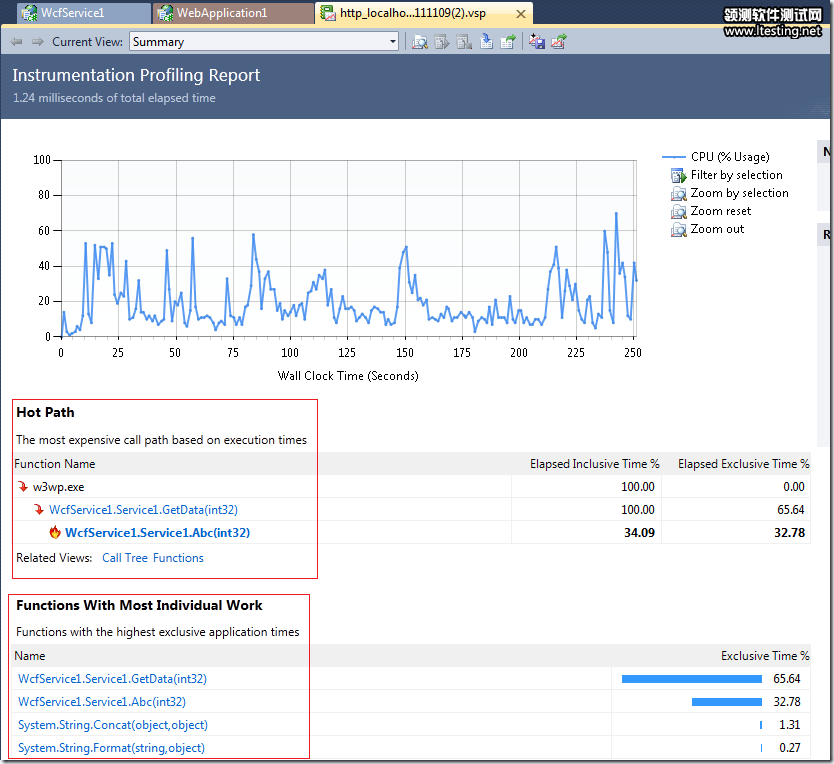Click the navigate forward arrow

tap(38, 41)
